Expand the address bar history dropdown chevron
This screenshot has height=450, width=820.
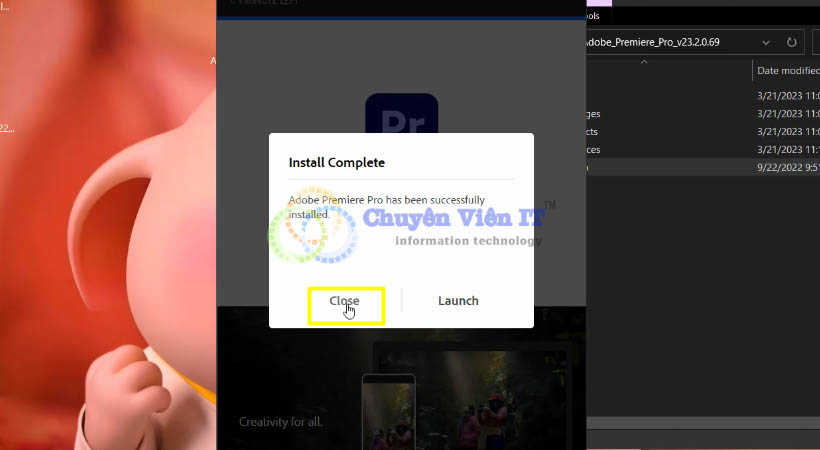[766, 42]
